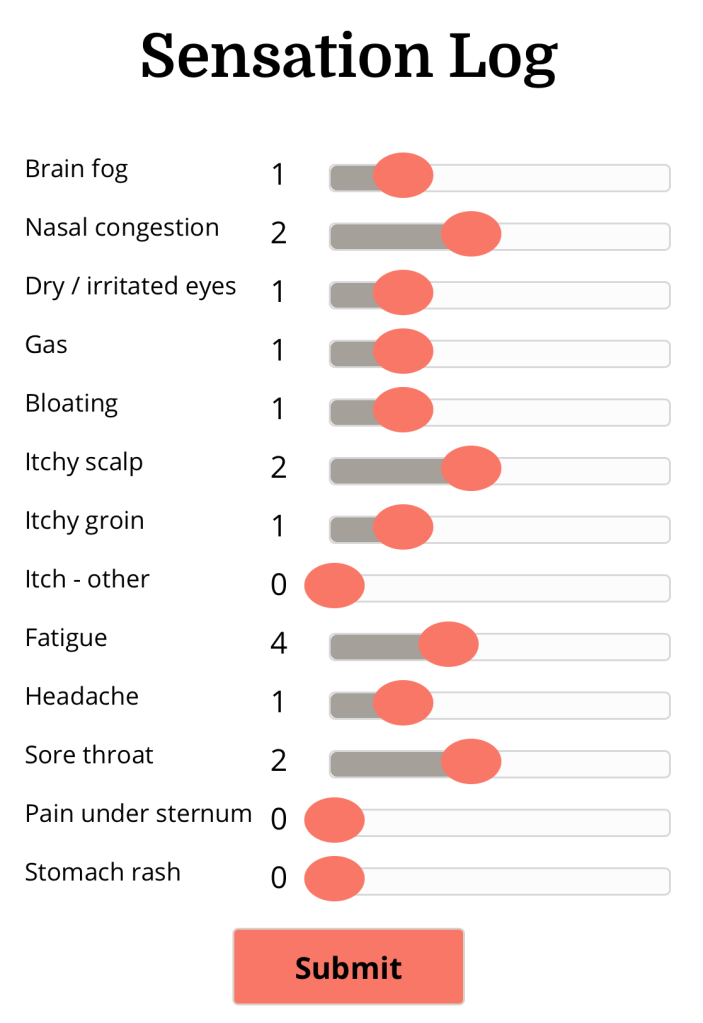Click the Pain under sternum slider handle
The height and width of the screenshot is (1023, 703).
tap(334, 820)
